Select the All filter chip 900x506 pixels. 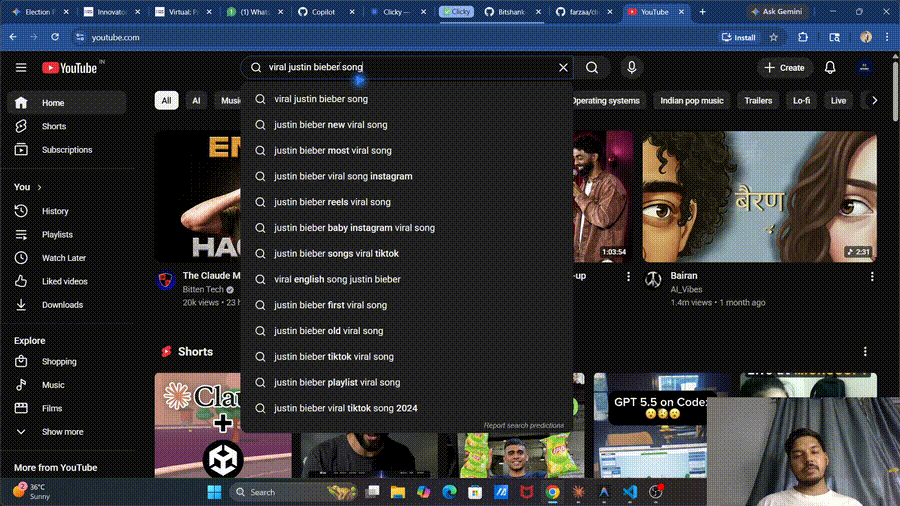point(166,100)
